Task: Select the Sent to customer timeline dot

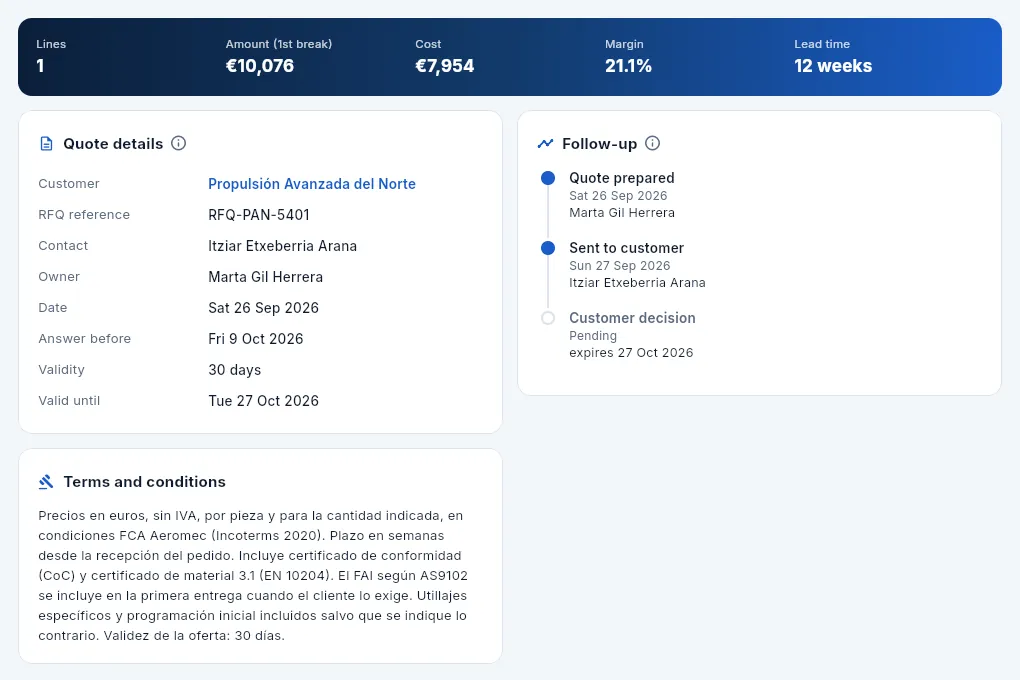Action: pos(548,248)
